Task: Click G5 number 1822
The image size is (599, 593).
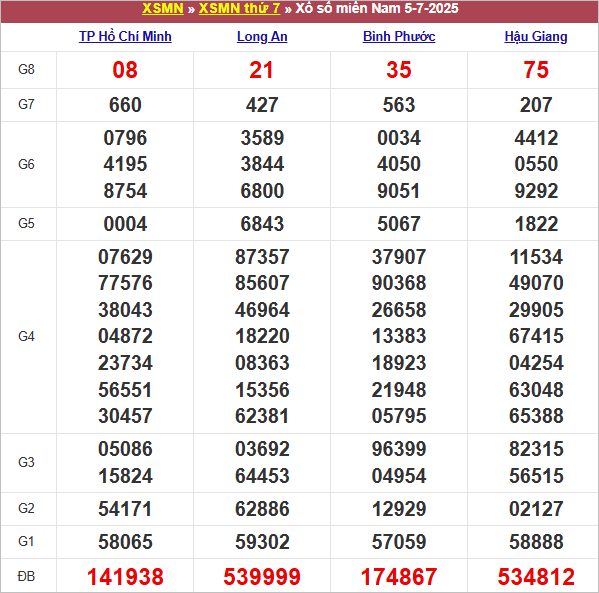Action: [x=536, y=224]
